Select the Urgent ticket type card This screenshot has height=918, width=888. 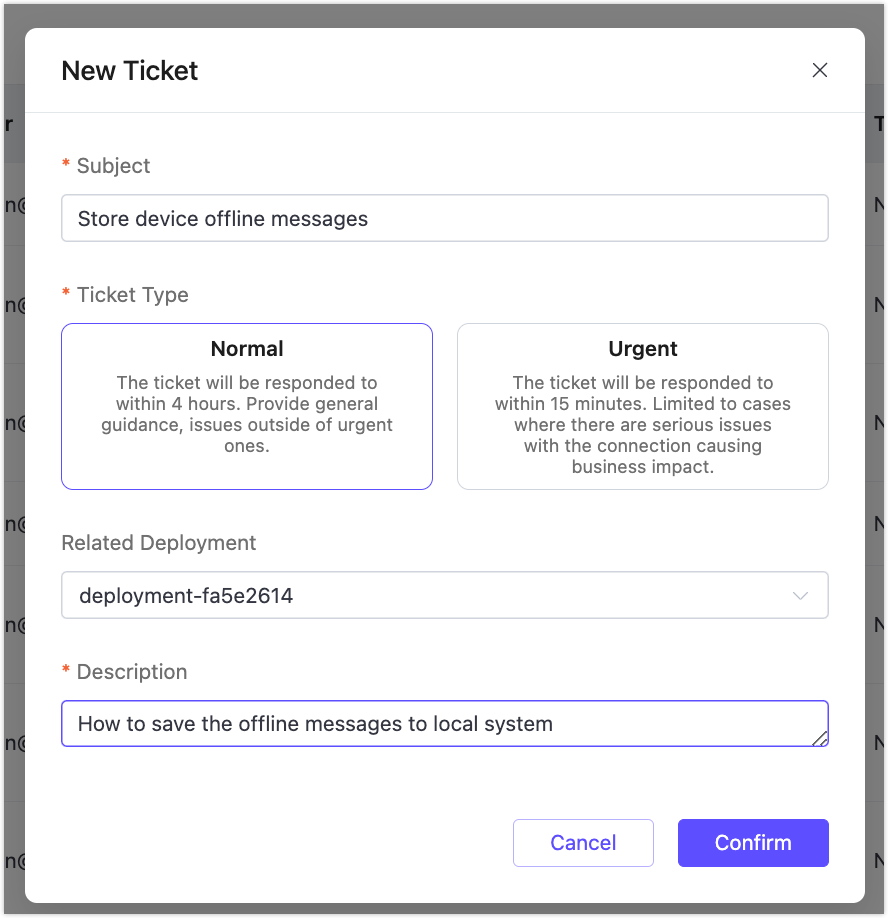pyautogui.click(x=642, y=406)
